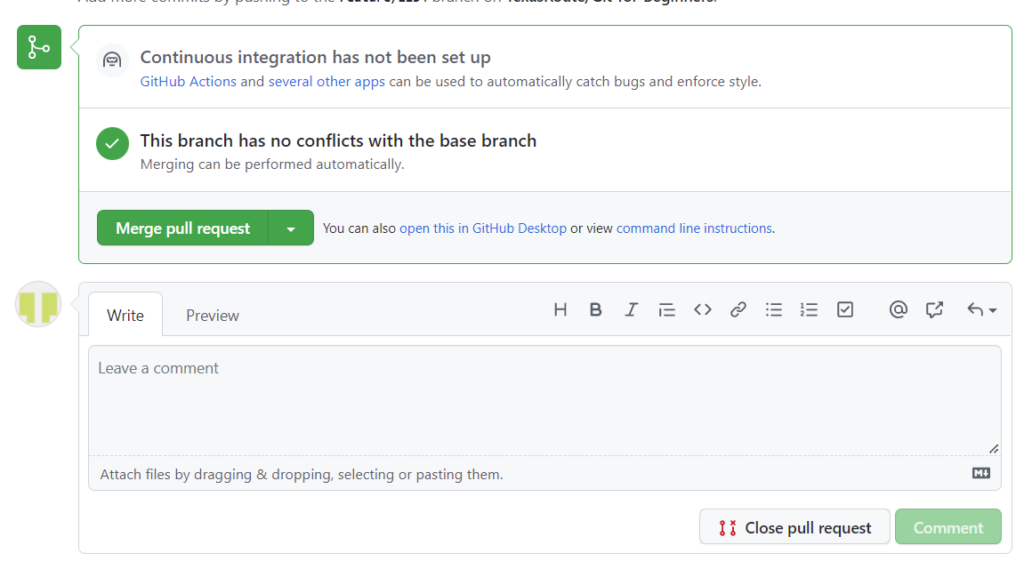Open the saved replies dropdown arrow
The image size is (1024, 561).
tap(982, 310)
